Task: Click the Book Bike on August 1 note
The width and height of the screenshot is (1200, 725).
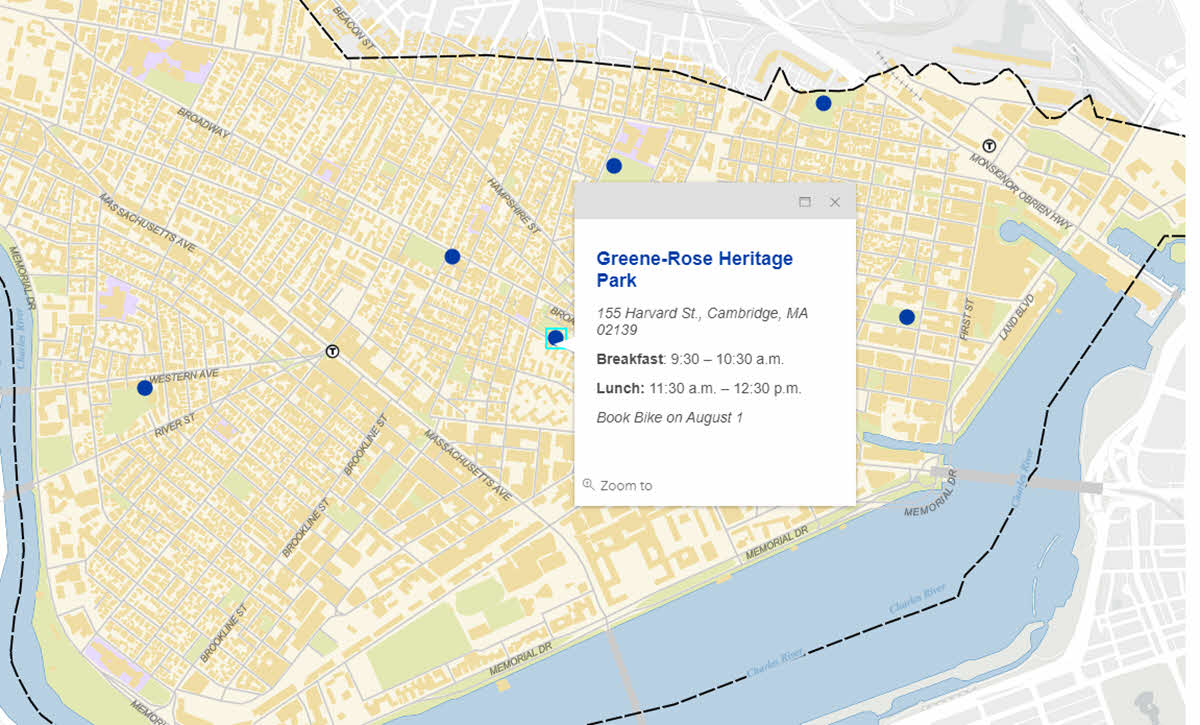Action: 669,417
